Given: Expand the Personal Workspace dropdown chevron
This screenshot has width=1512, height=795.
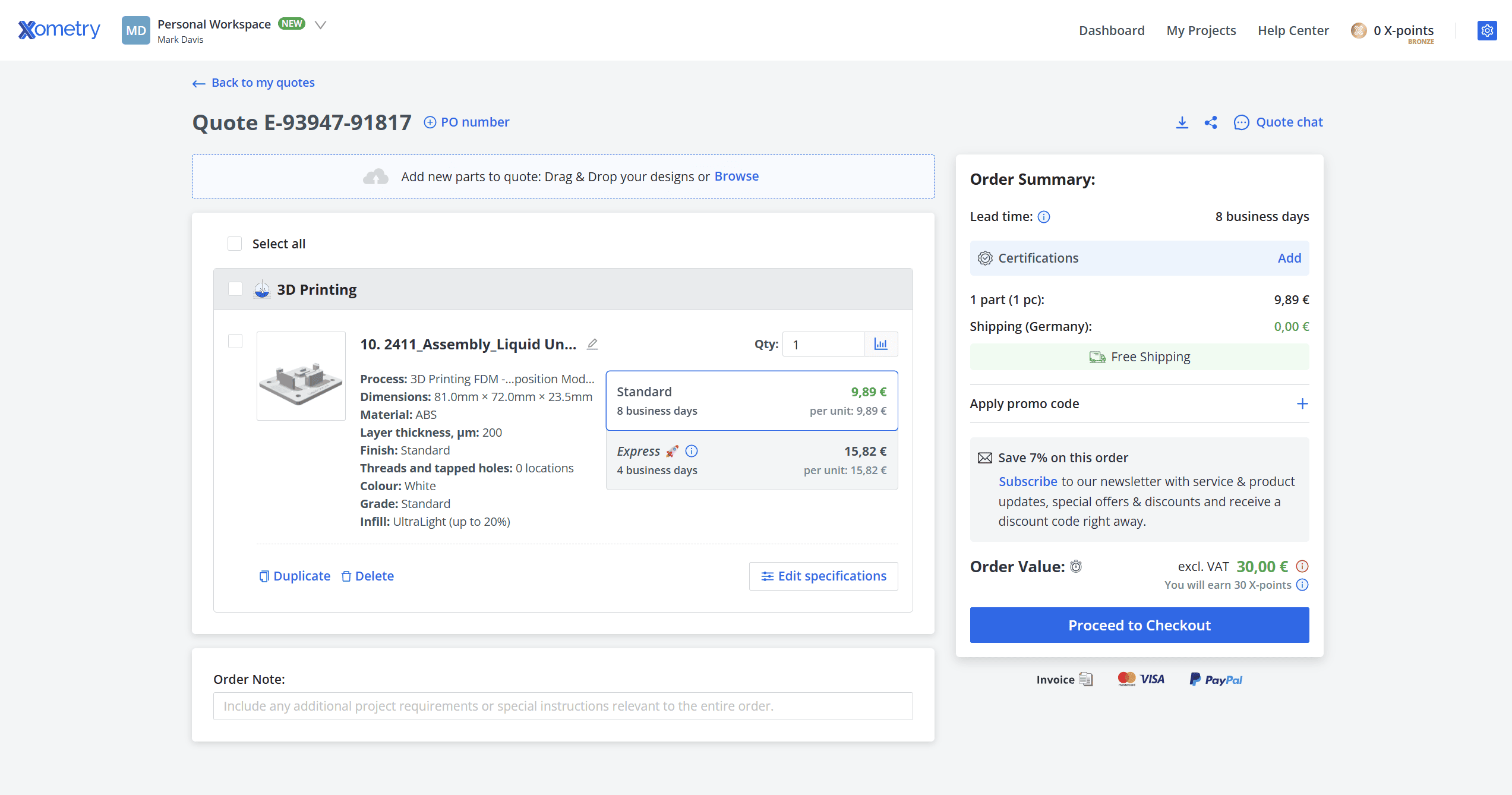Looking at the screenshot, I should (321, 25).
